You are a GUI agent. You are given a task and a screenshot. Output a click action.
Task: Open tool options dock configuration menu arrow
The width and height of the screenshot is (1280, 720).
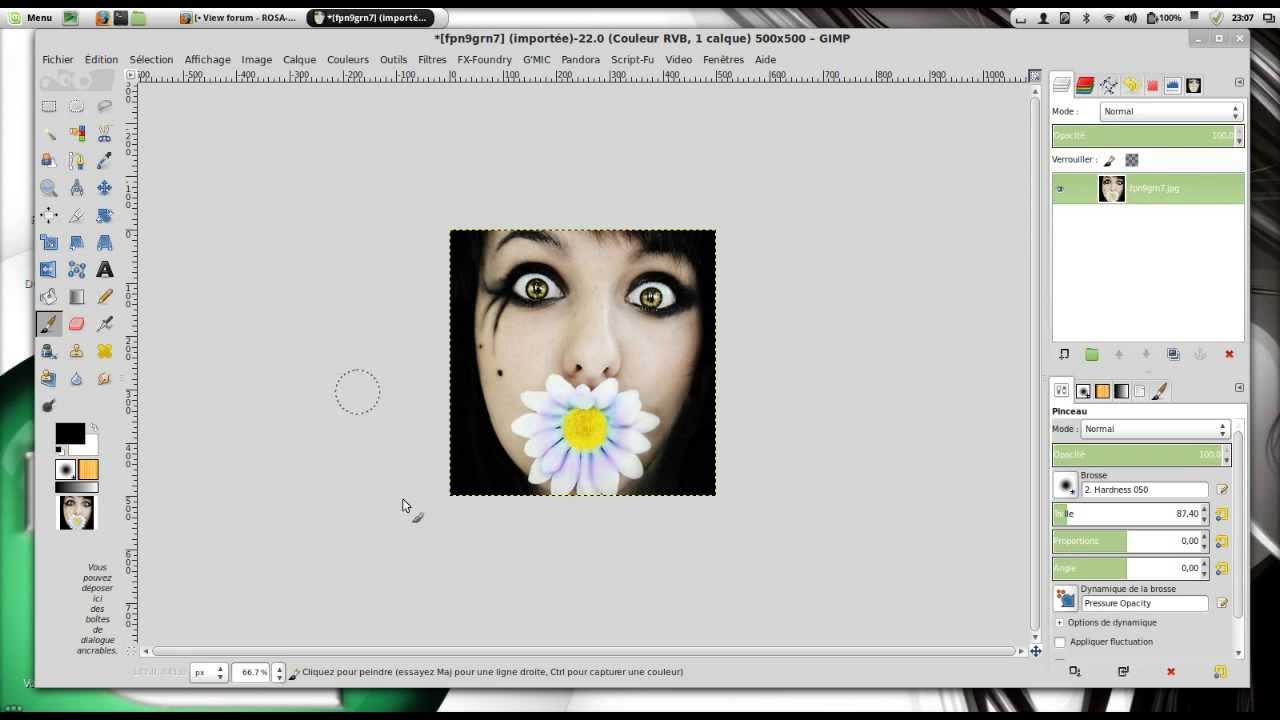(1240, 387)
